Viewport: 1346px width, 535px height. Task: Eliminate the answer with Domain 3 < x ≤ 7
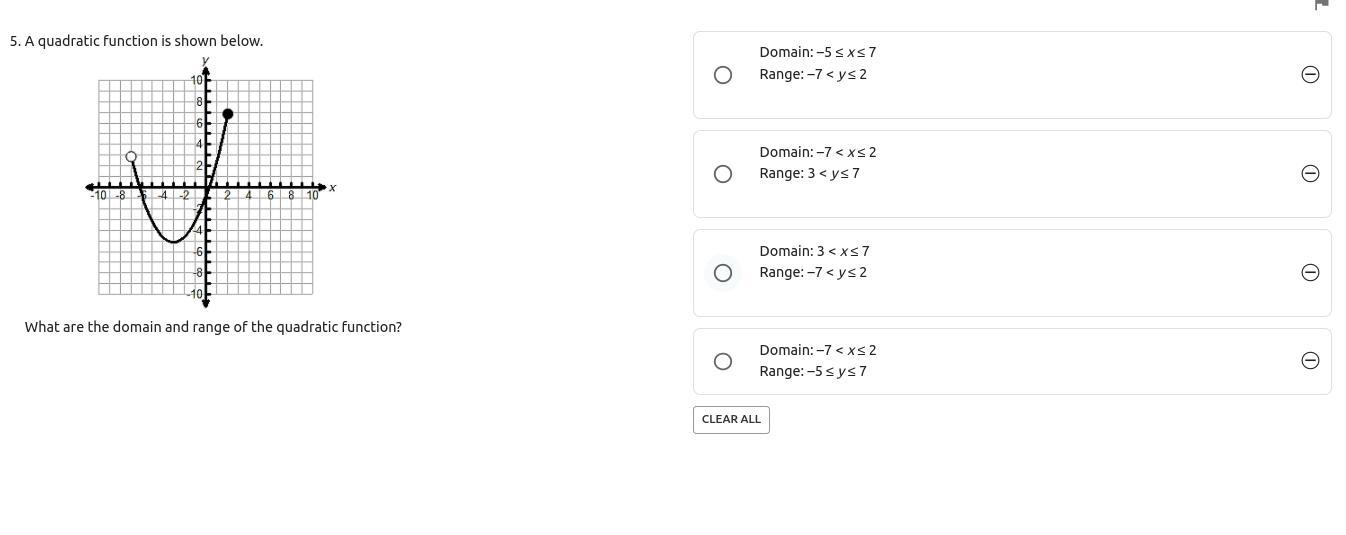(1310, 273)
